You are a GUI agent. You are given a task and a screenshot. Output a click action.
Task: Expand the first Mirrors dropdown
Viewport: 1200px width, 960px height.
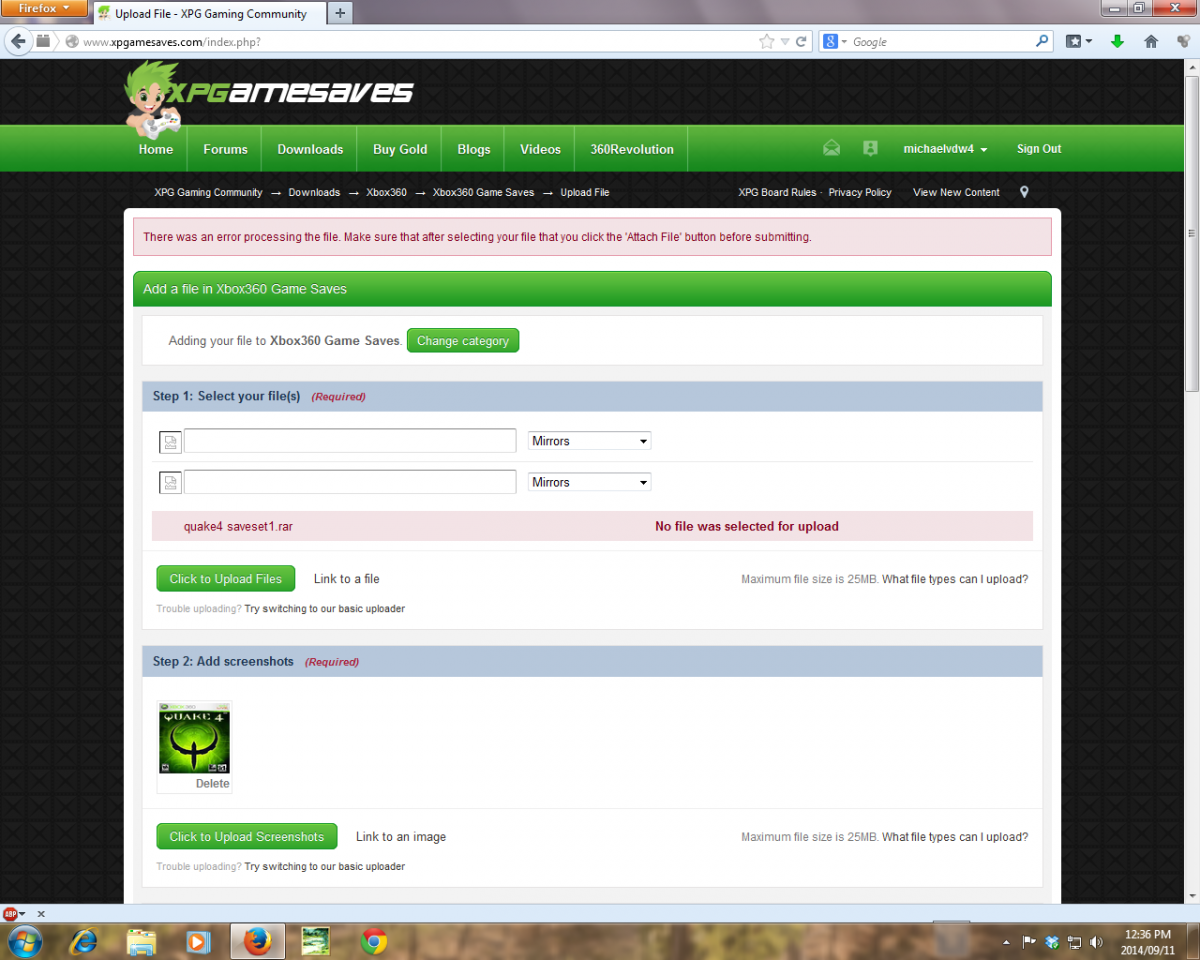[589, 441]
